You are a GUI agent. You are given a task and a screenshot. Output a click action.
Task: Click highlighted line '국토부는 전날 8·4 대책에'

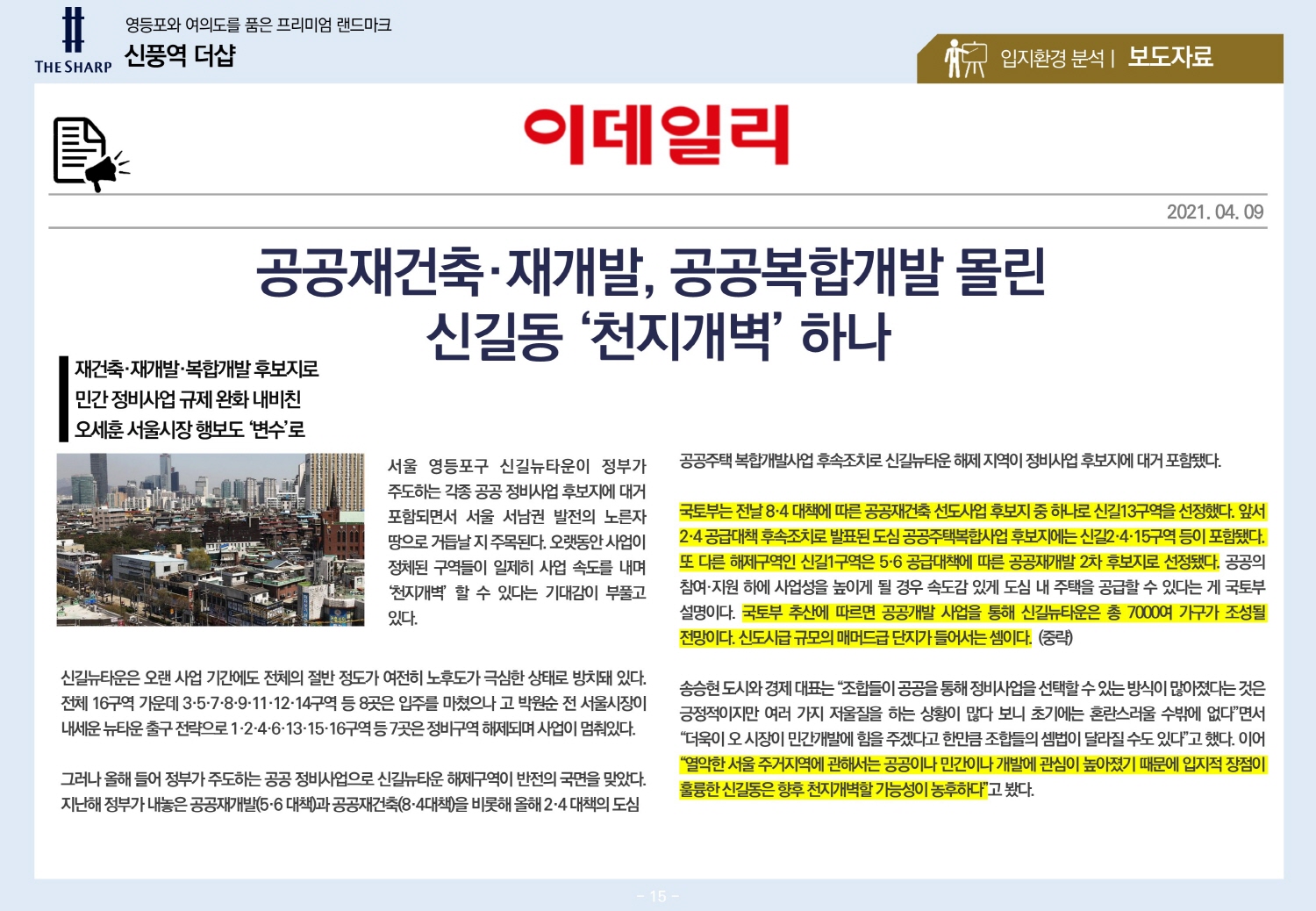pyautogui.click(x=972, y=512)
